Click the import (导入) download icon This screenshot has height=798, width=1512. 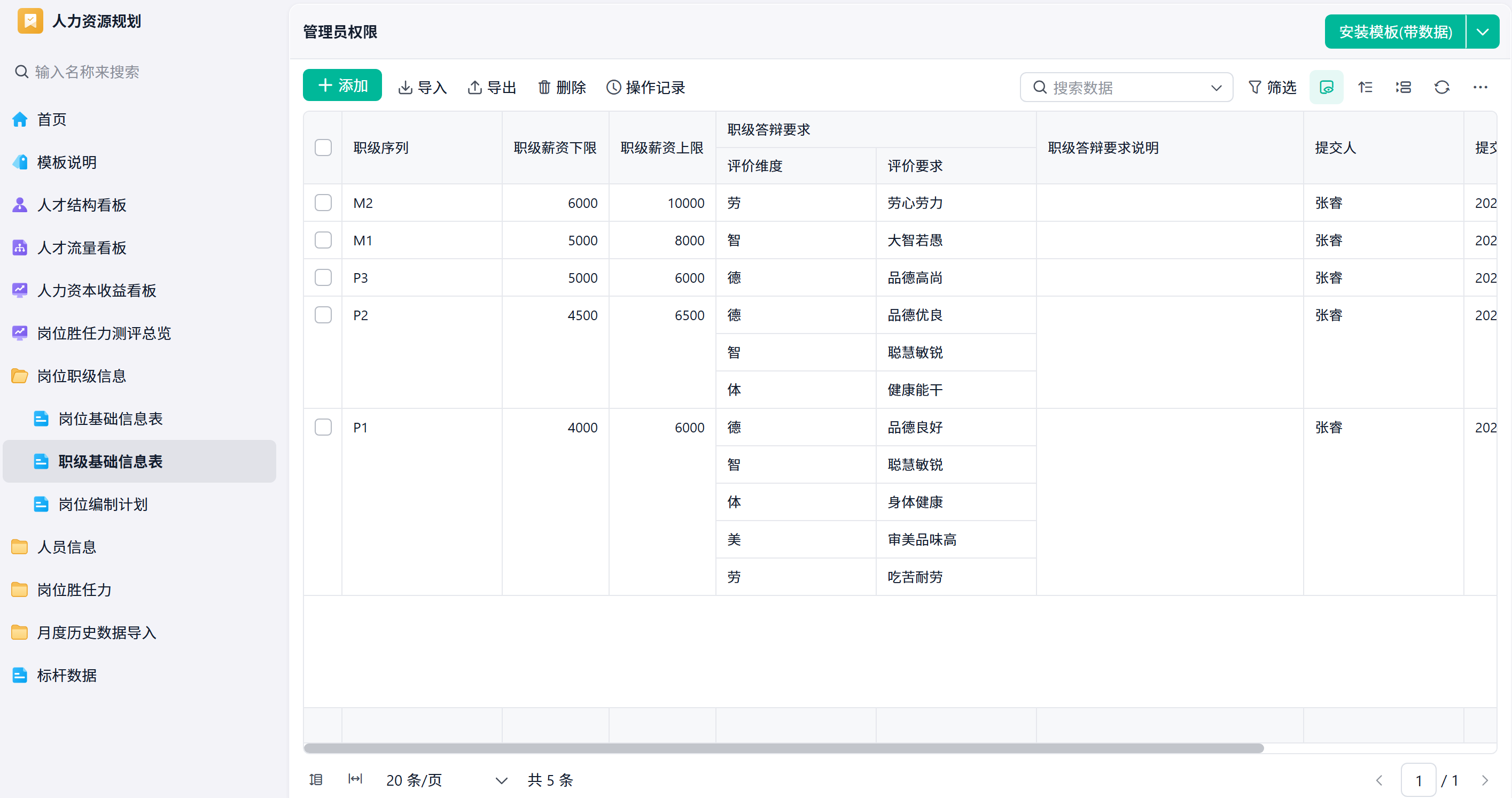[405, 88]
